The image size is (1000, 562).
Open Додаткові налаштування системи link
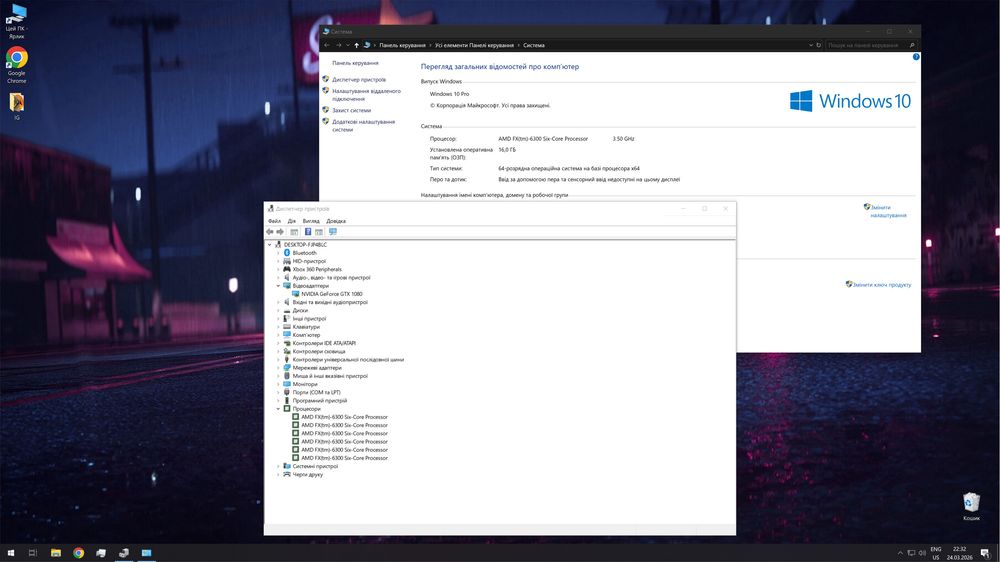pyautogui.click(x=364, y=126)
